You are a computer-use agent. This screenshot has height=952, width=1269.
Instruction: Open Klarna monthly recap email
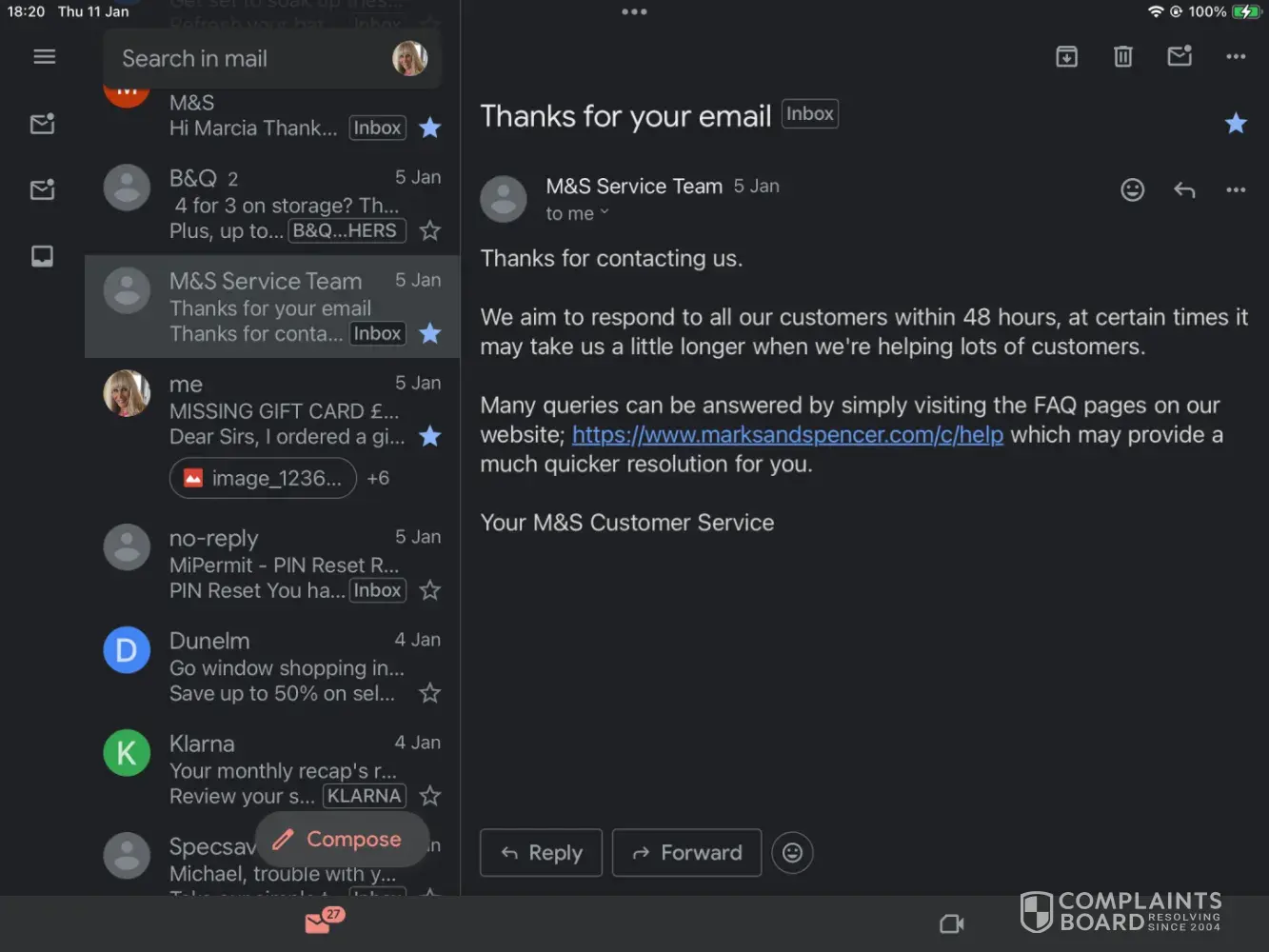point(272,769)
